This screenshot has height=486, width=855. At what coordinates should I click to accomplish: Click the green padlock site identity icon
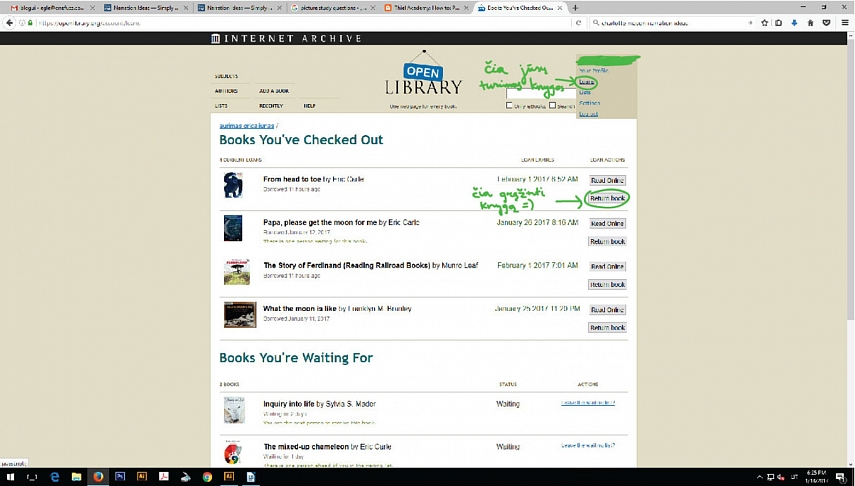click(x=30, y=23)
